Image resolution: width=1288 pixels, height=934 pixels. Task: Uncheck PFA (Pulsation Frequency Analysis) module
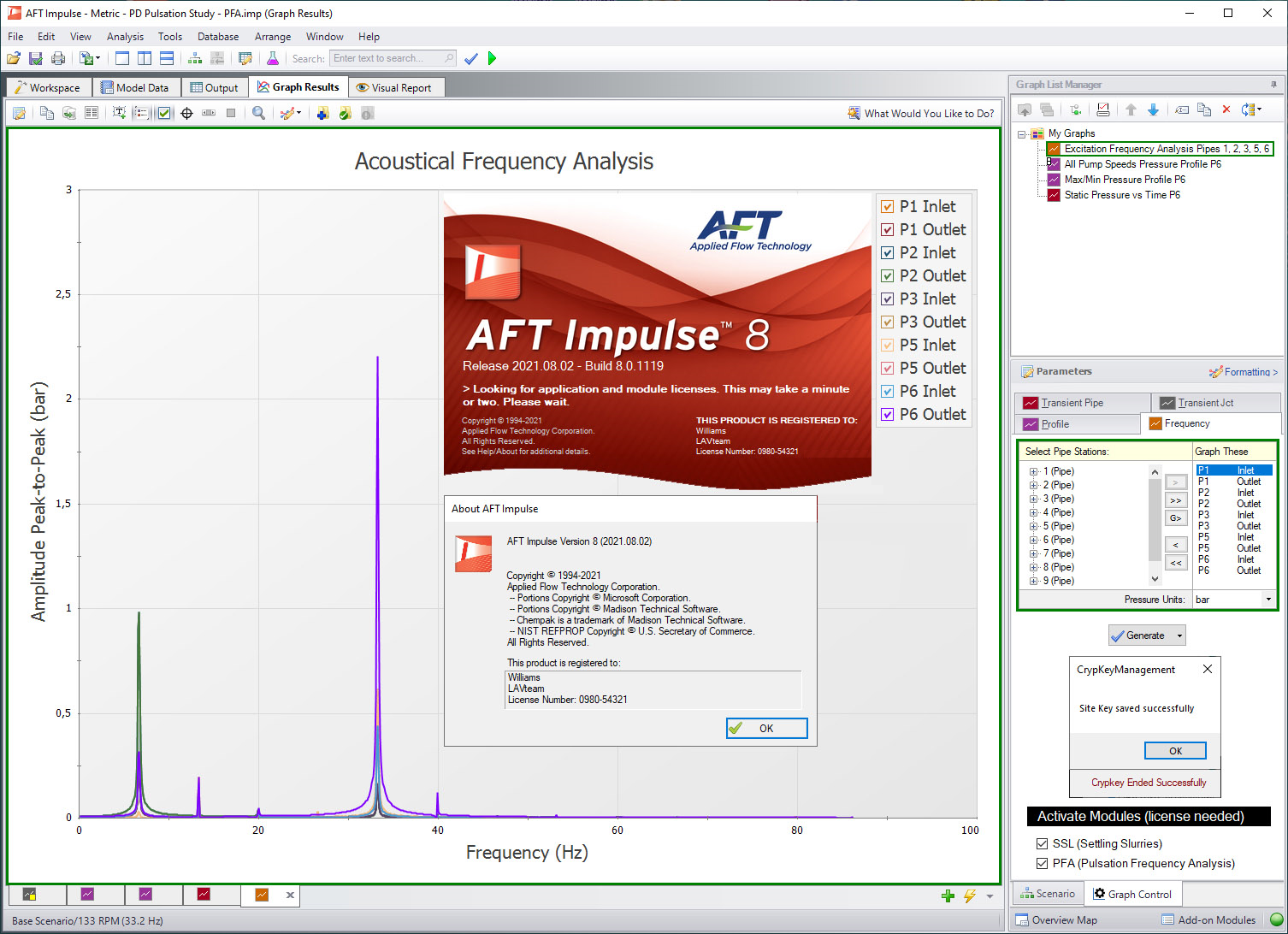[x=1042, y=863]
